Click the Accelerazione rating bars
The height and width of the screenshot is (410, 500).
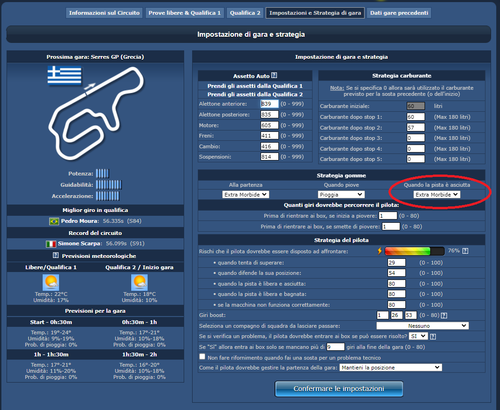[x=107, y=196]
